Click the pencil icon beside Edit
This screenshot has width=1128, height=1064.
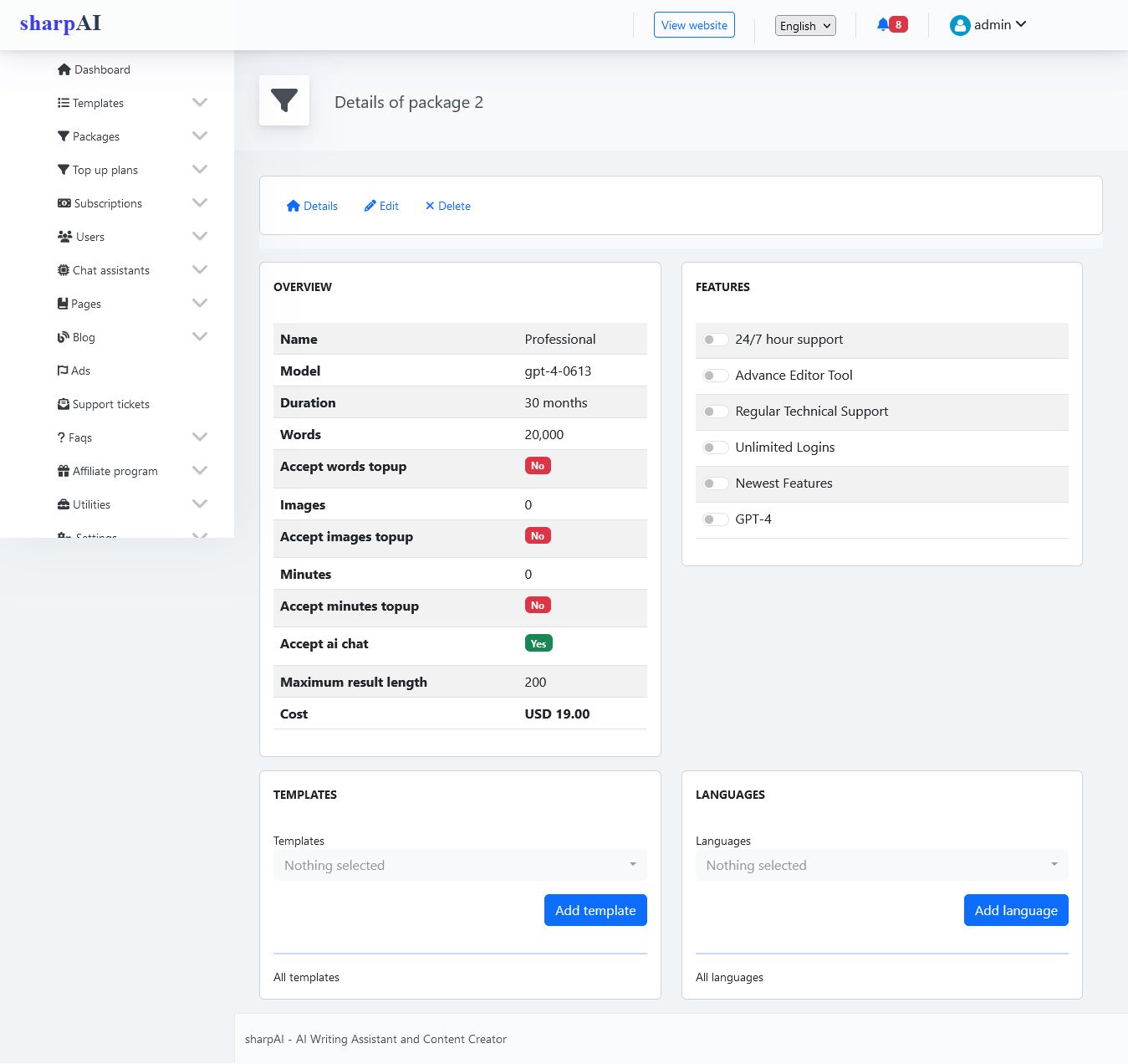(370, 206)
